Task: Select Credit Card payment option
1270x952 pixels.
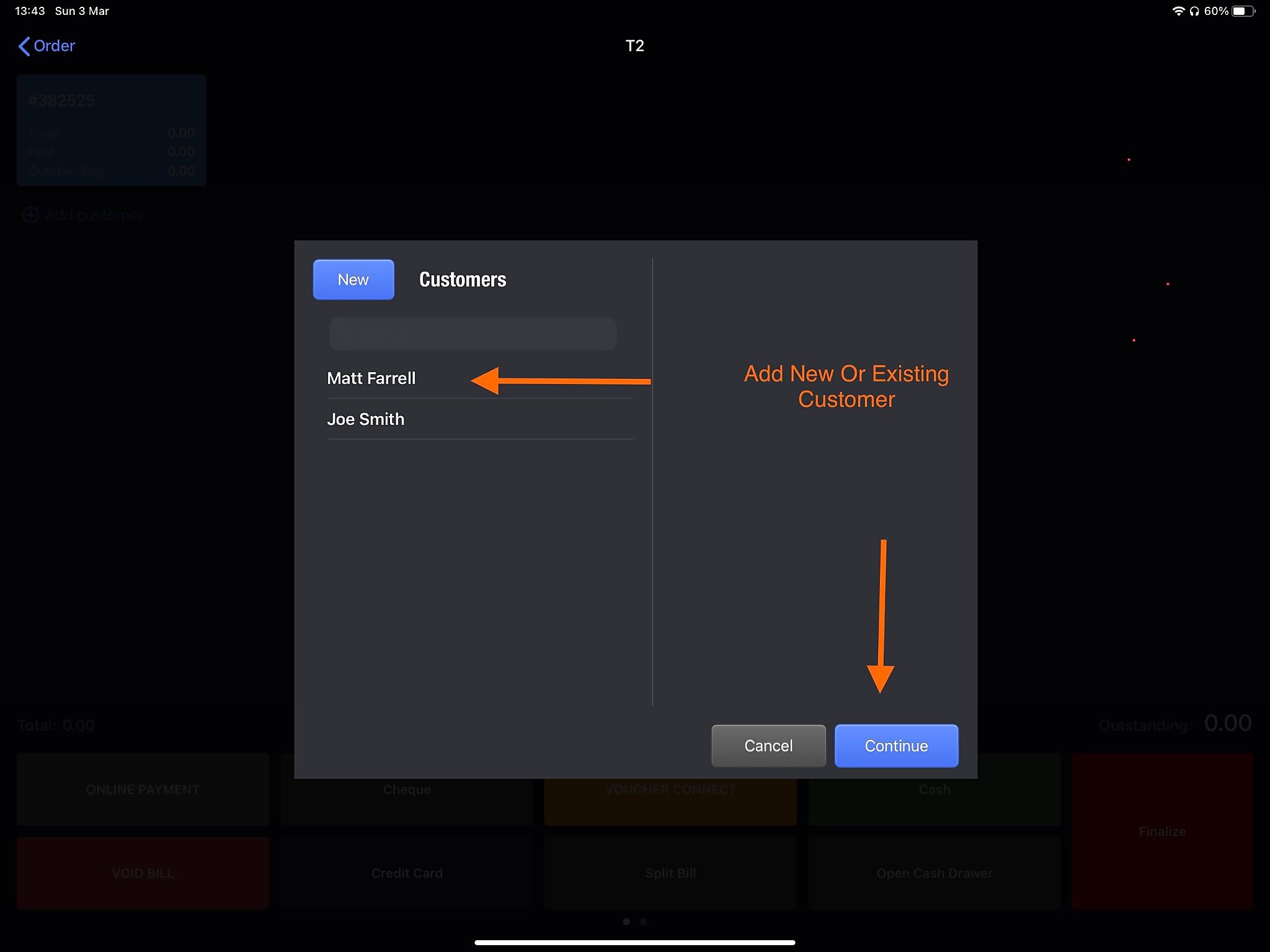Action: [x=407, y=873]
